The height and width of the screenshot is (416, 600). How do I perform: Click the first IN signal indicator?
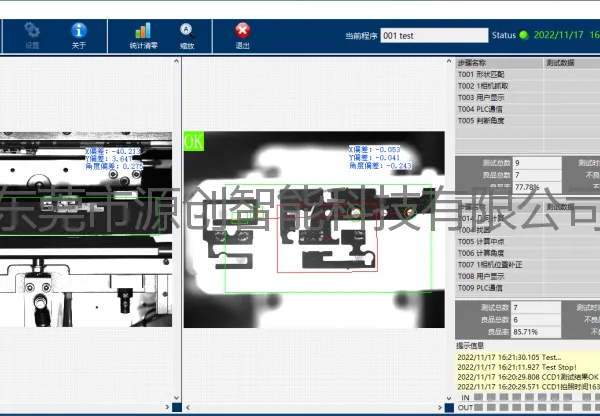[478, 397]
